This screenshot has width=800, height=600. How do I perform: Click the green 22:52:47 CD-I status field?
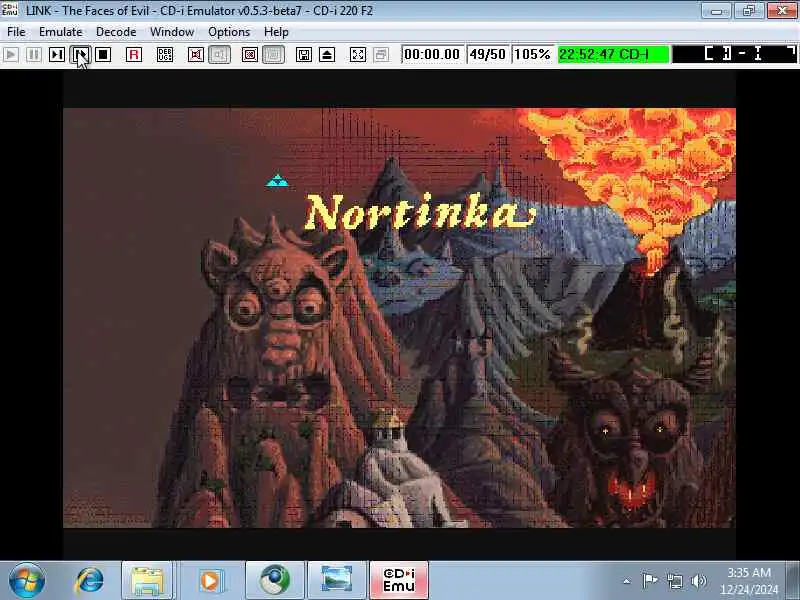613,54
